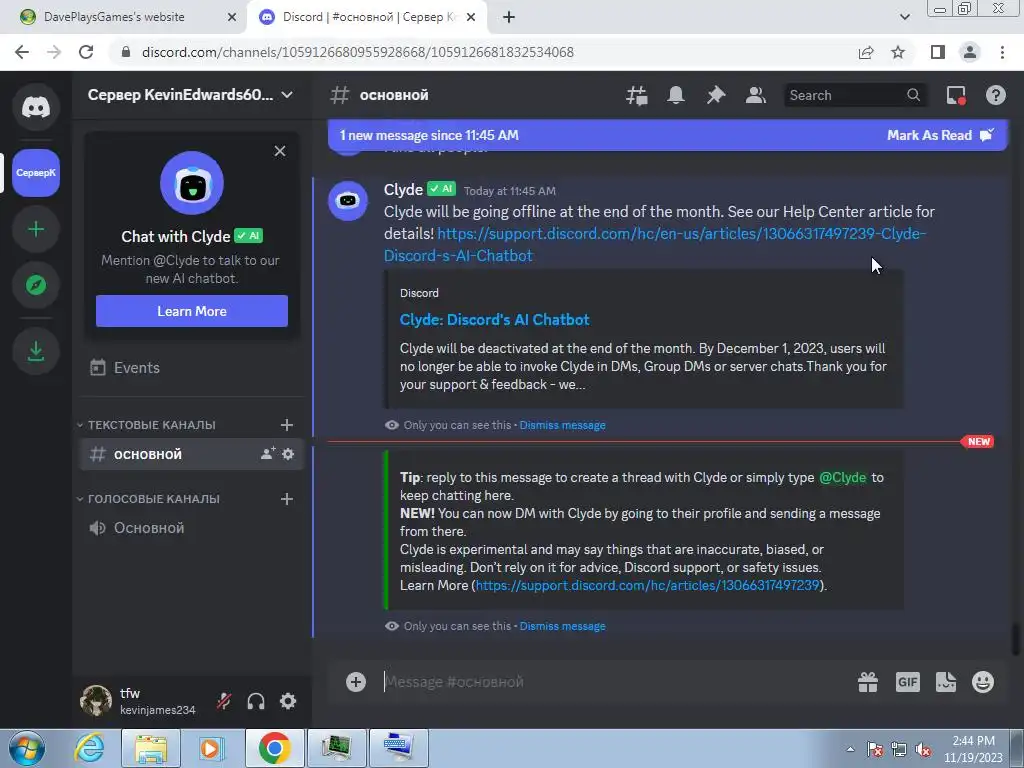Show hidden tray icons arrow

[x=850, y=749]
